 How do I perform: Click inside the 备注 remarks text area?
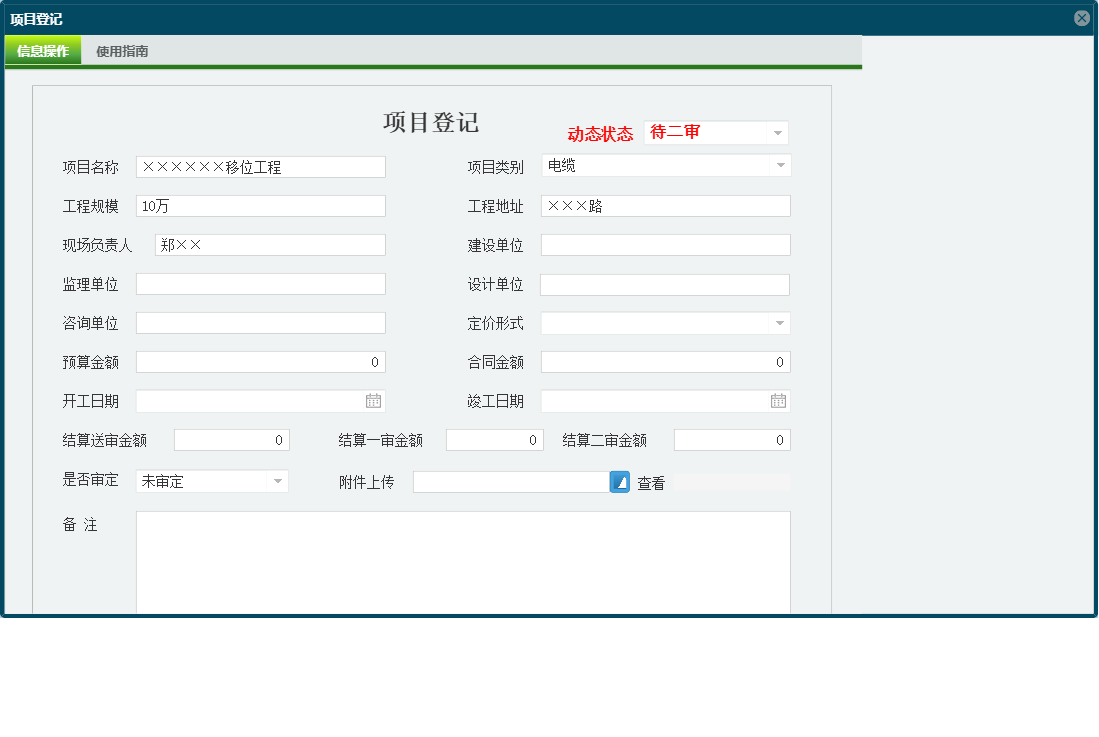coord(463,560)
